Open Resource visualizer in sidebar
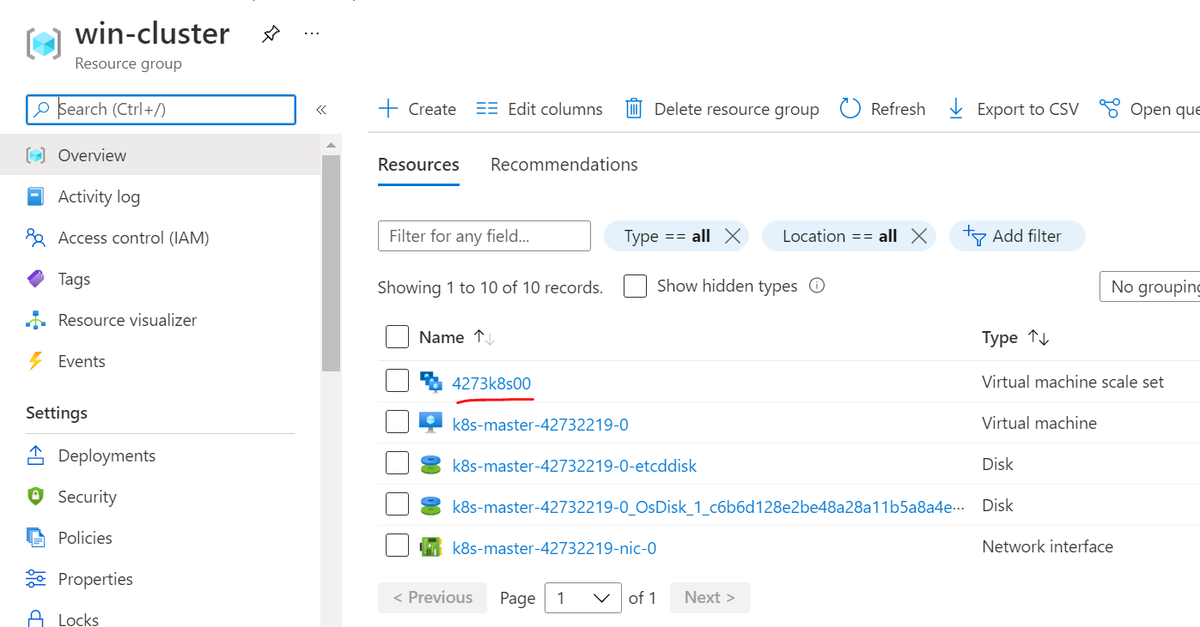This screenshot has width=1200, height=627. point(127,320)
